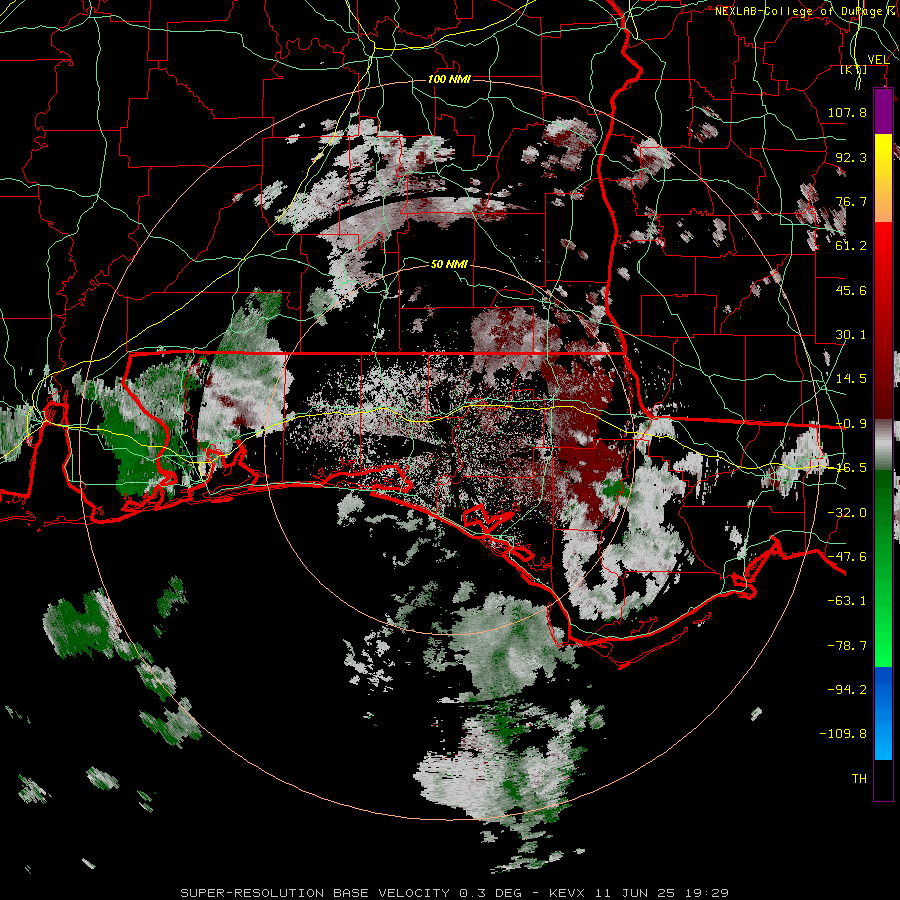This screenshot has width=900, height=900.
Task: Click the 100 NMI range ring label
Action: [449, 79]
